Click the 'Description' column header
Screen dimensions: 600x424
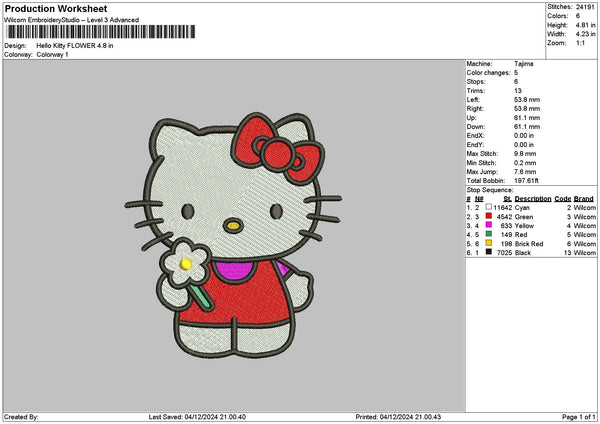pos(533,199)
